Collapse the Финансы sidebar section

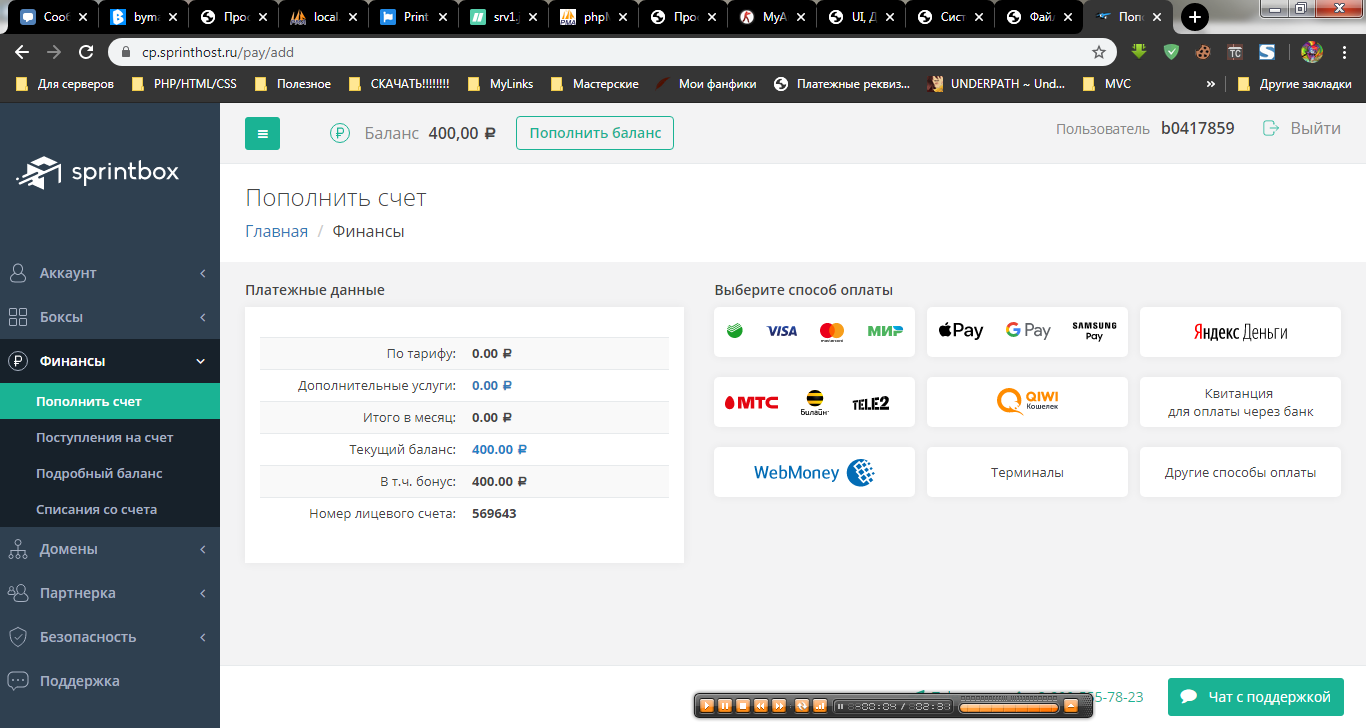point(110,361)
